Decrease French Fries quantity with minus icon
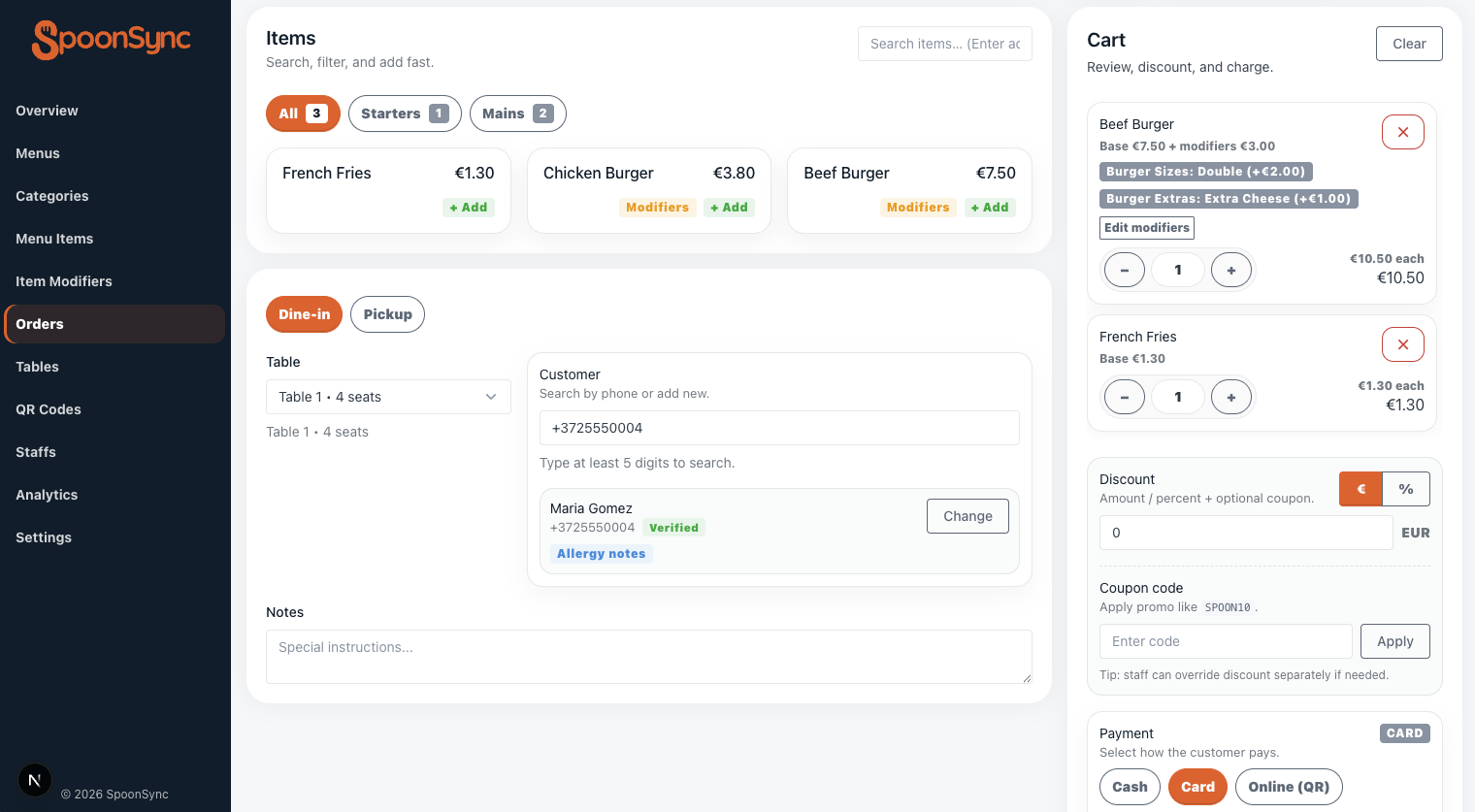 coord(1124,396)
